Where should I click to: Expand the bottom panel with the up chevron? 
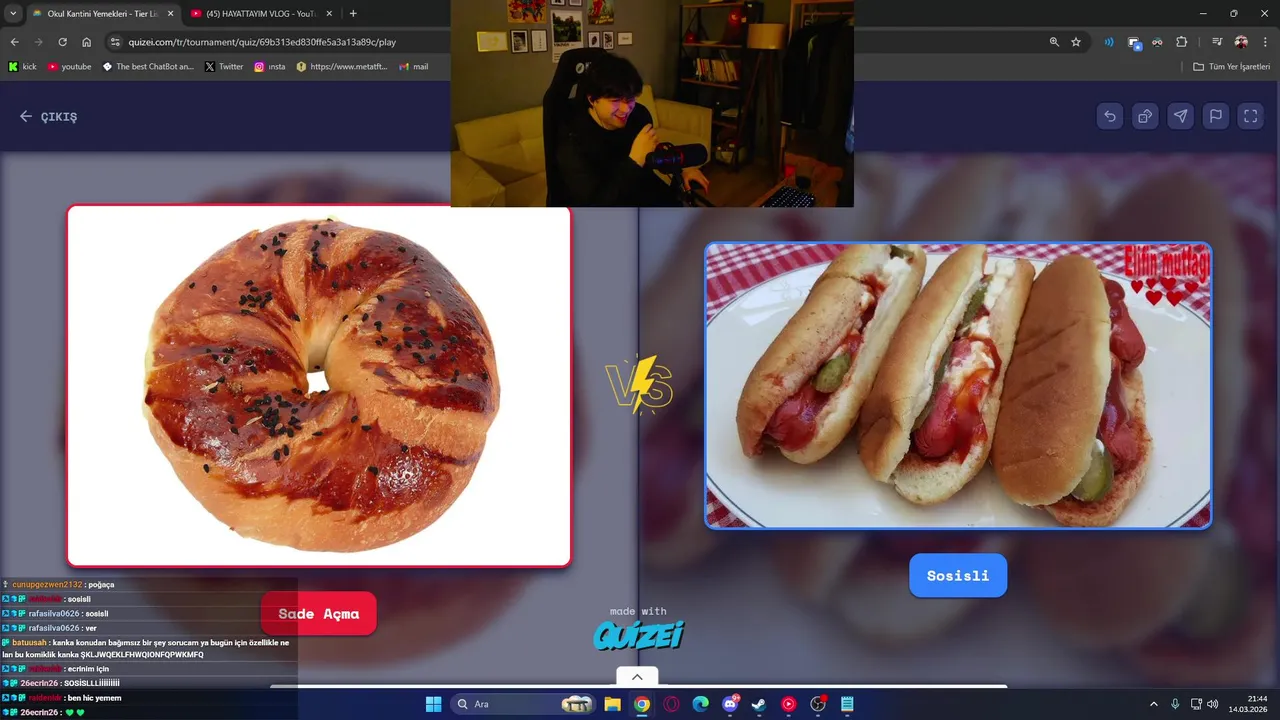click(x=637, y=677)
